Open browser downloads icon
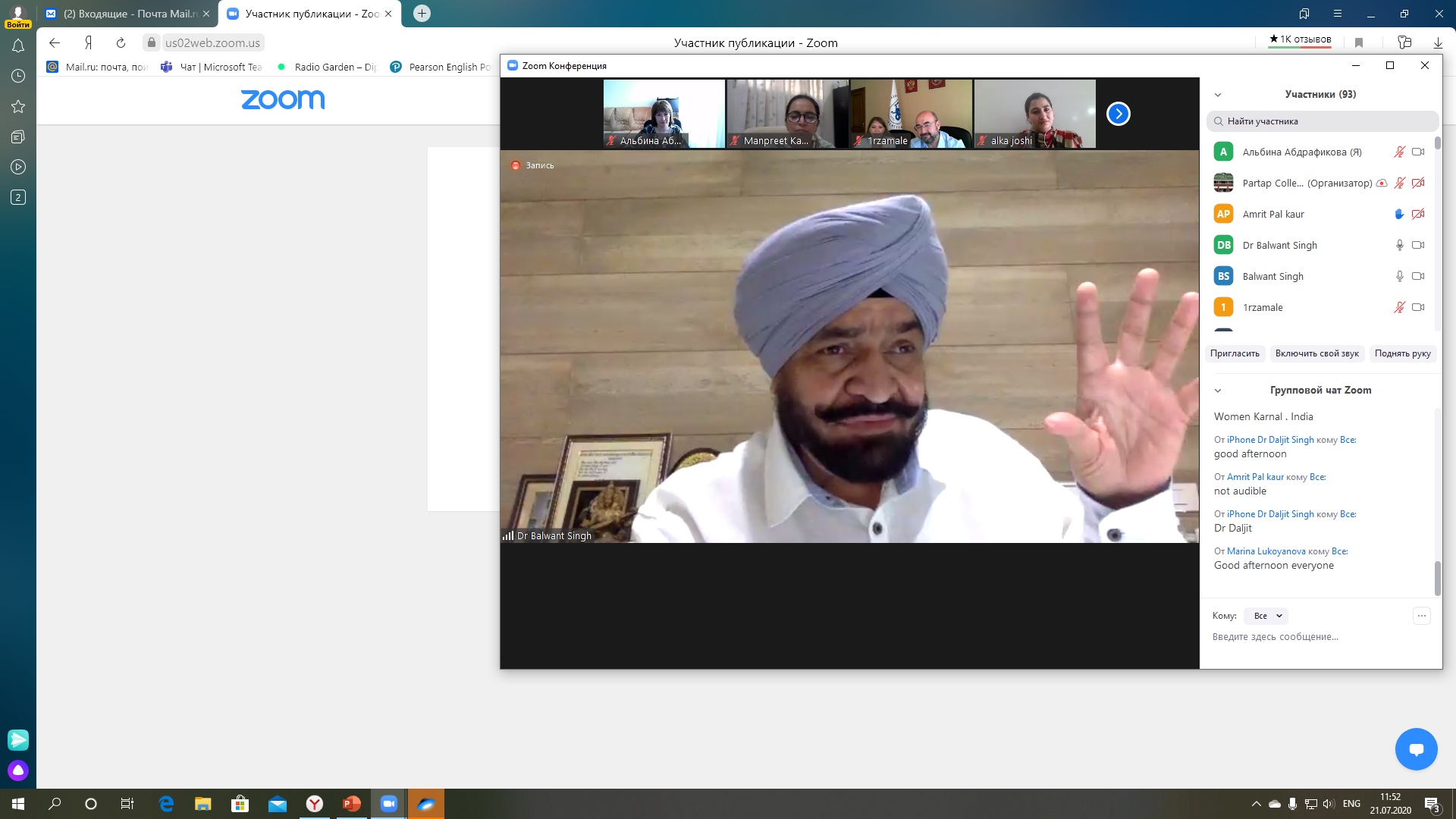The height and width of the screenshot is (819, 1456). pos(1438,42)
